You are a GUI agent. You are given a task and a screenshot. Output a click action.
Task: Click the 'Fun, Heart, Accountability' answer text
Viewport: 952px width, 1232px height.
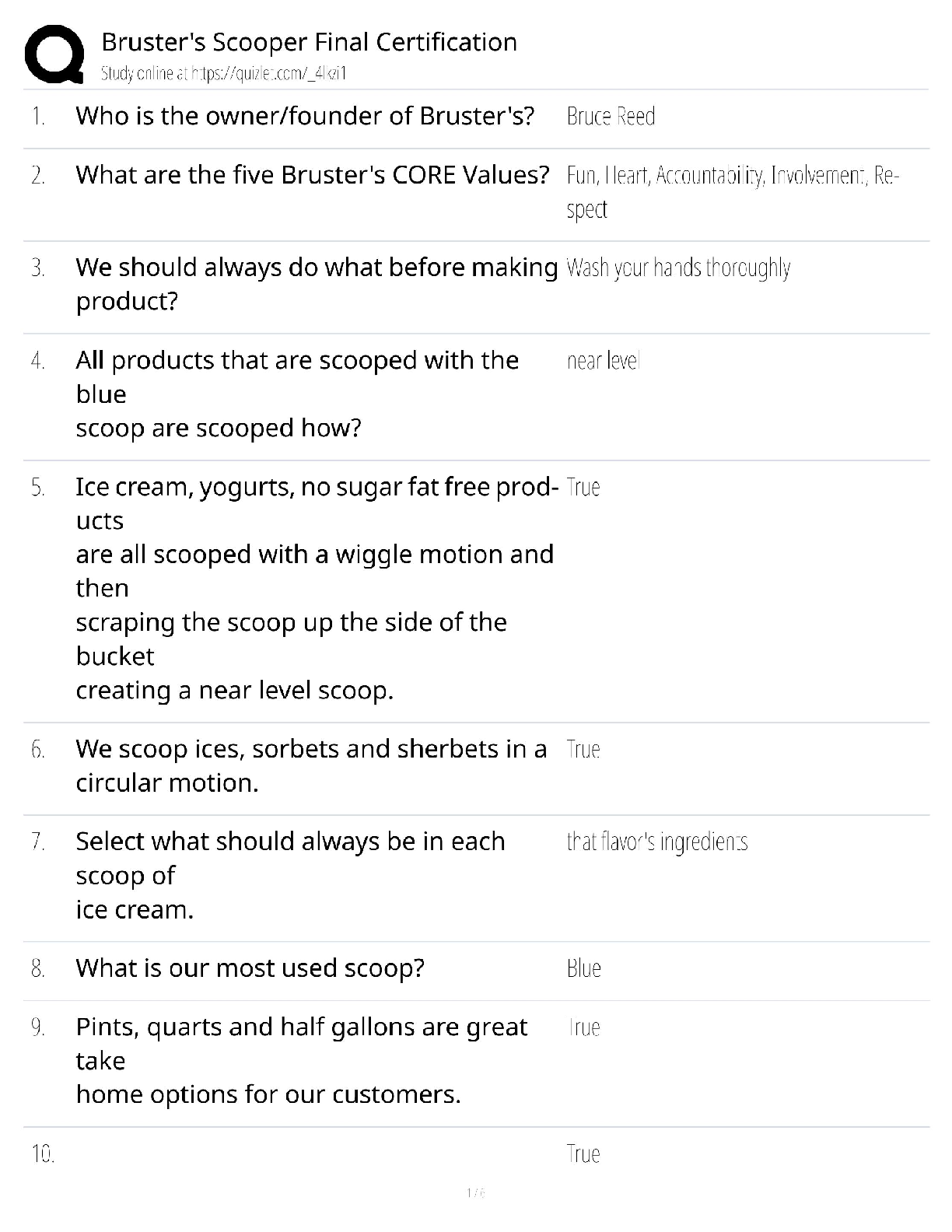731,177
